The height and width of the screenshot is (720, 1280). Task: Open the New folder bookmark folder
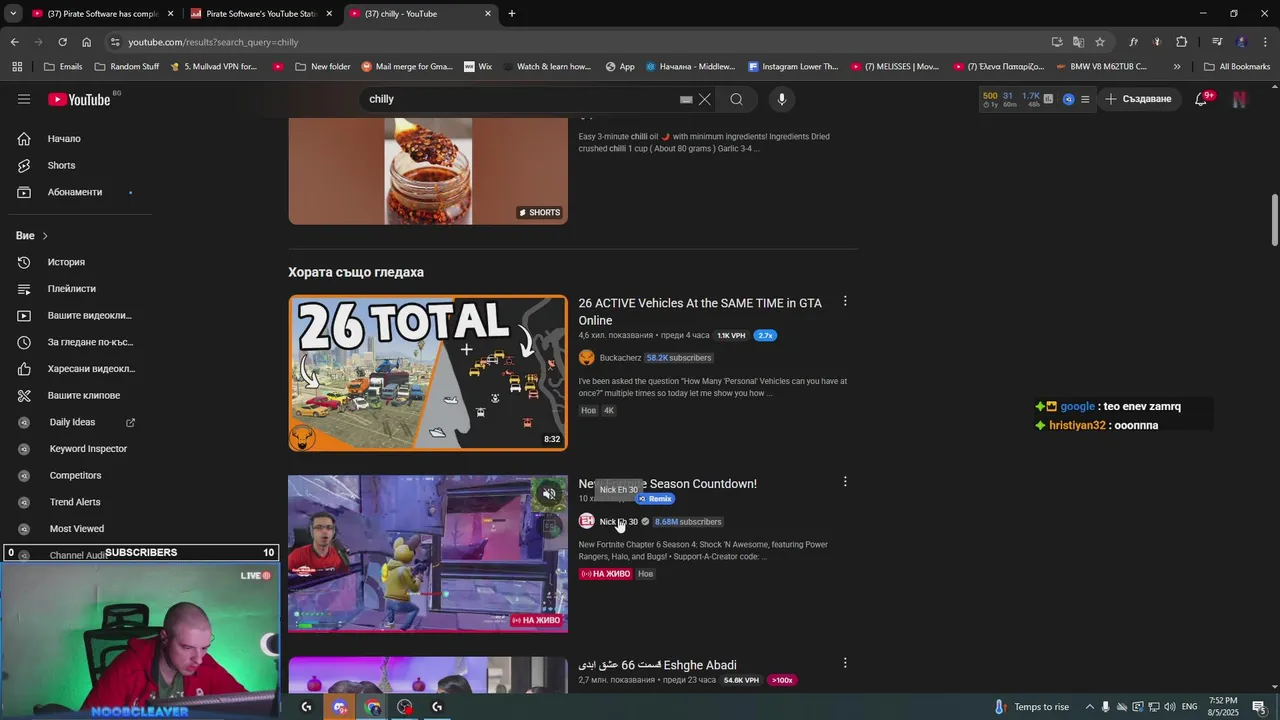(323, 67)
